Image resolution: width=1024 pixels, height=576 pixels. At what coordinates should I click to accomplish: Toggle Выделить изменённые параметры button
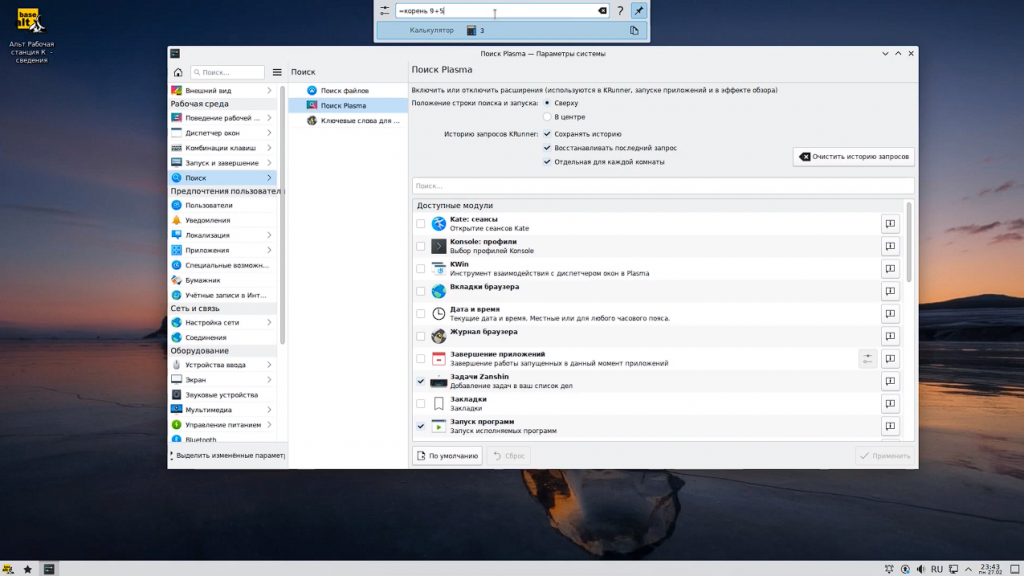[x=227, y=455]
